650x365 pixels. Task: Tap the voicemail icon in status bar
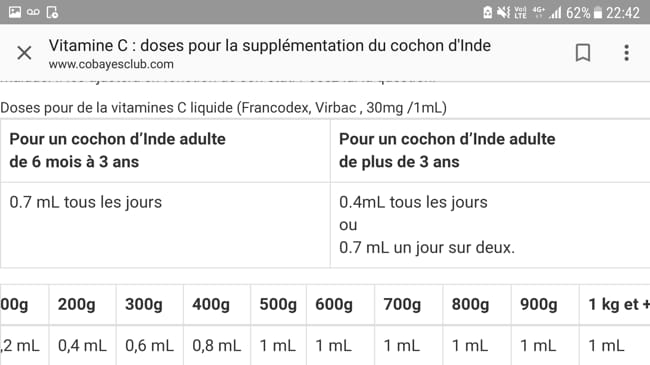[33, 12]
